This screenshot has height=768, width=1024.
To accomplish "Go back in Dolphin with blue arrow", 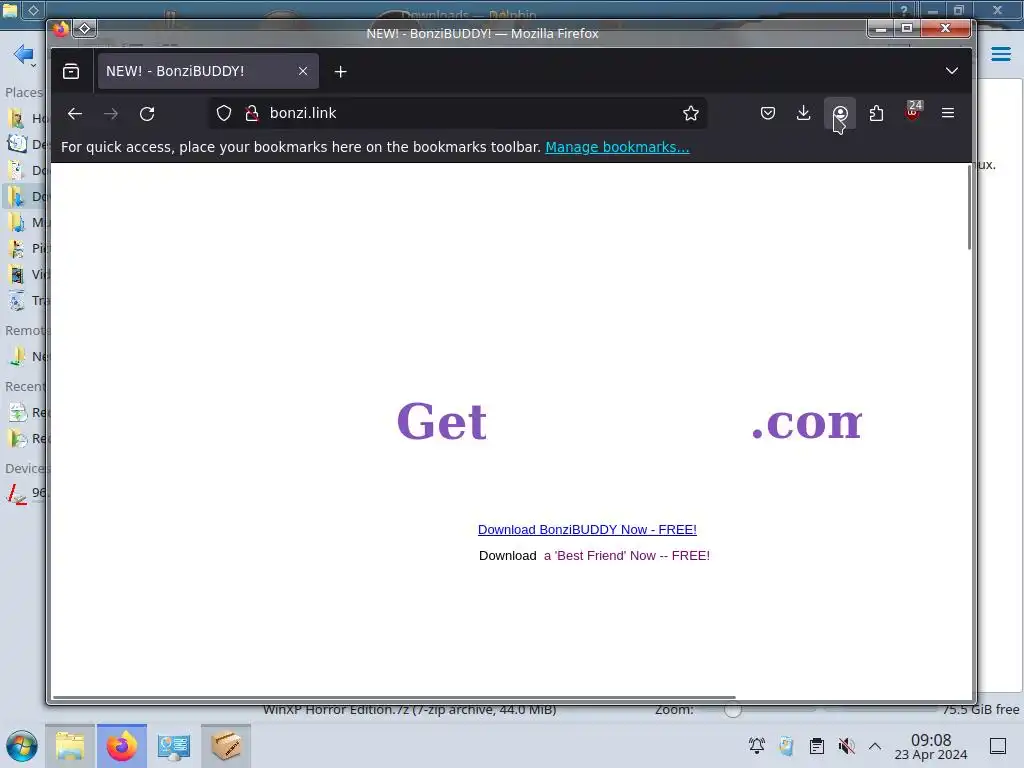I will (24, 54).
